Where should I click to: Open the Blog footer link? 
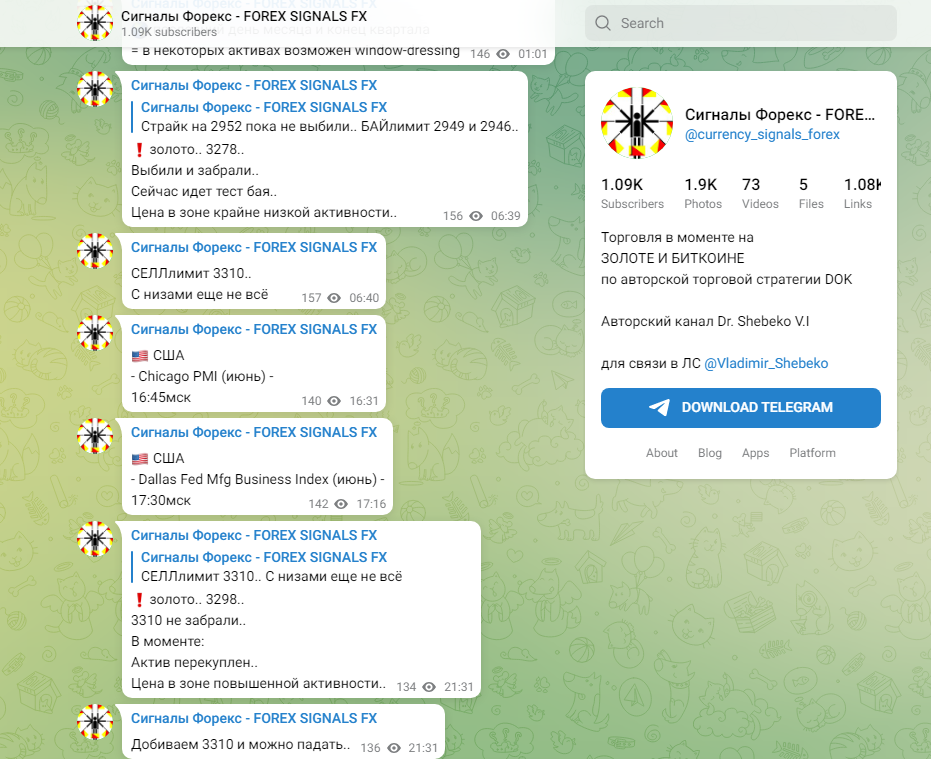point(710,453)
